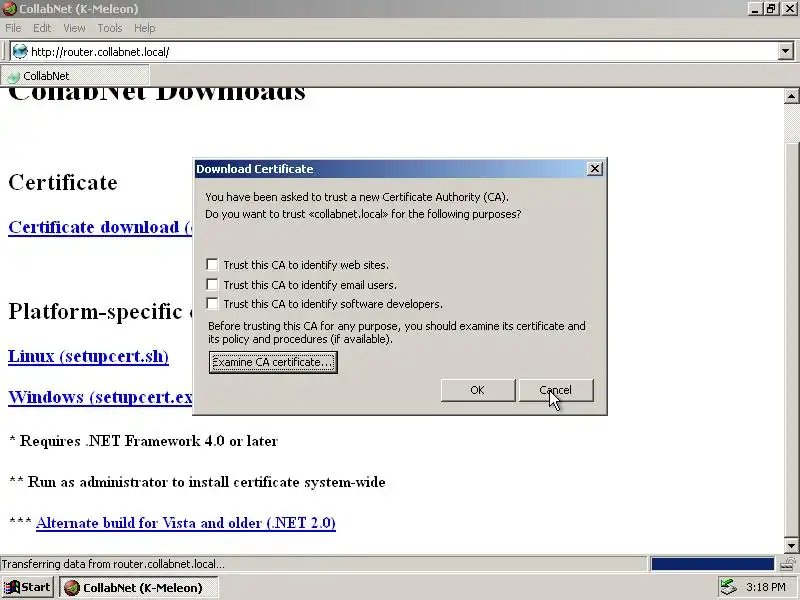Screen dimensions: 800x600
Task: Enable trust for identifying email users
Action: point(212,284)
